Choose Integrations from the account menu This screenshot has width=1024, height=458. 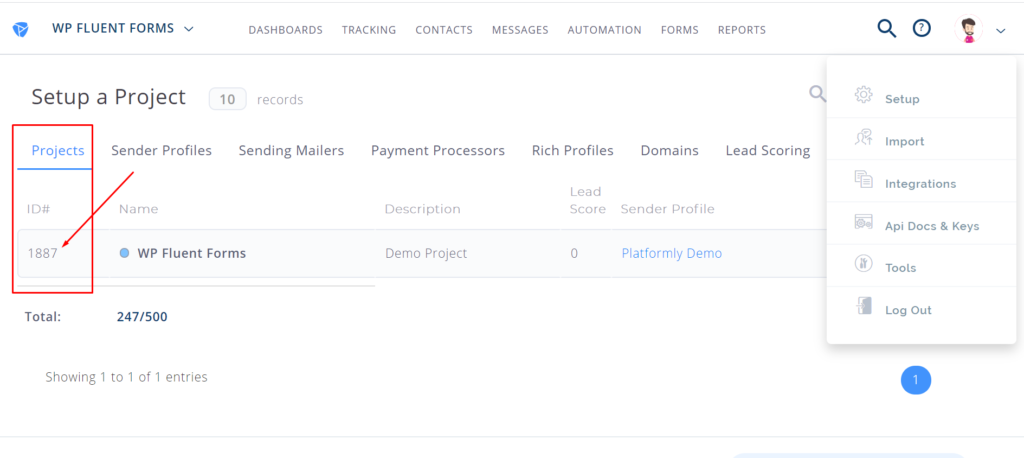(921, 184)
